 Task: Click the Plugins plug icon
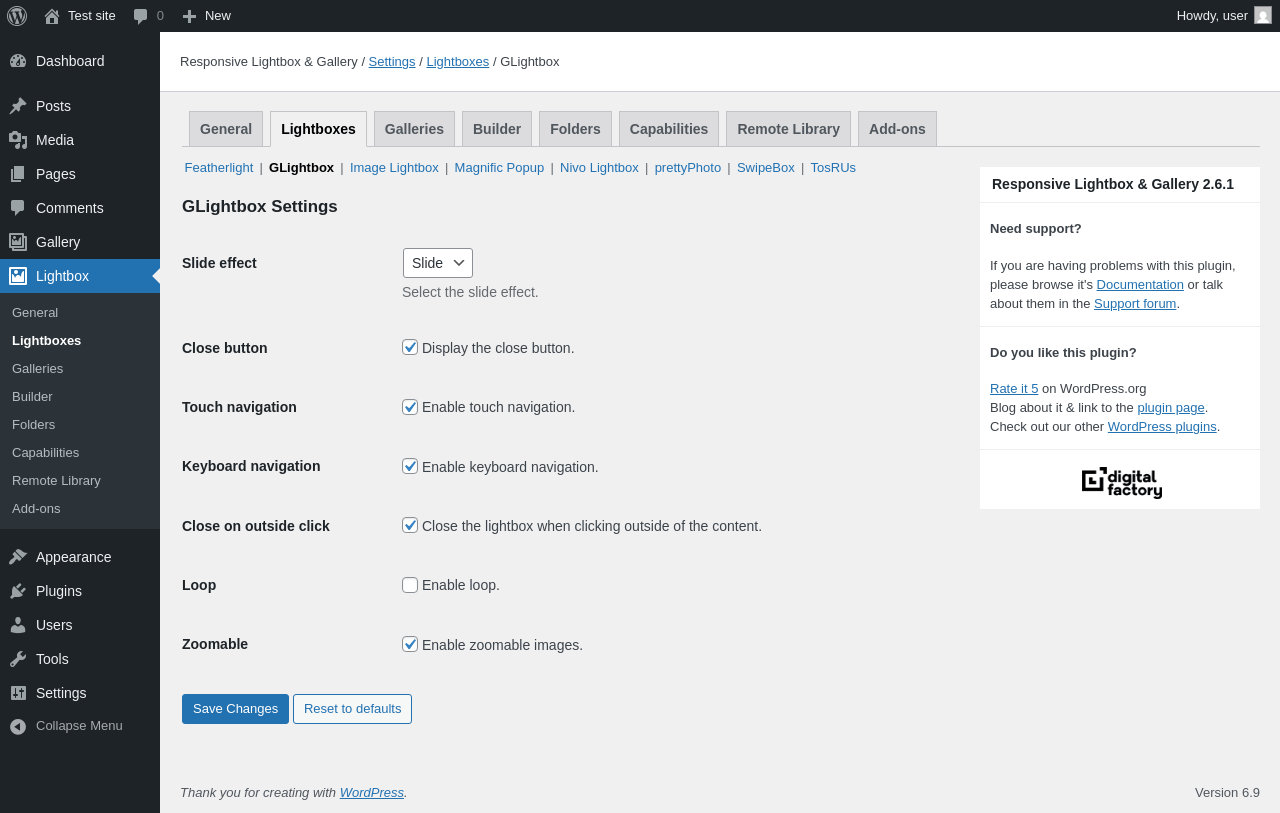click(18, 591)
